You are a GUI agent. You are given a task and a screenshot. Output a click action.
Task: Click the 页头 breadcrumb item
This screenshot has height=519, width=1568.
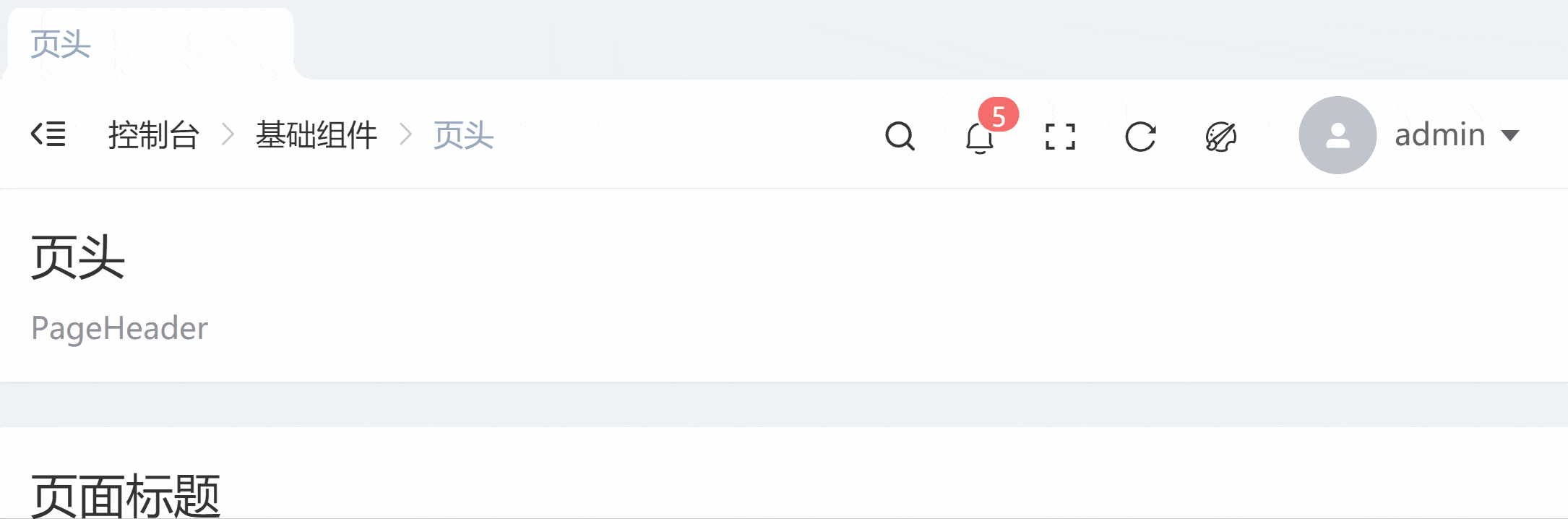(x=463, y=135)
